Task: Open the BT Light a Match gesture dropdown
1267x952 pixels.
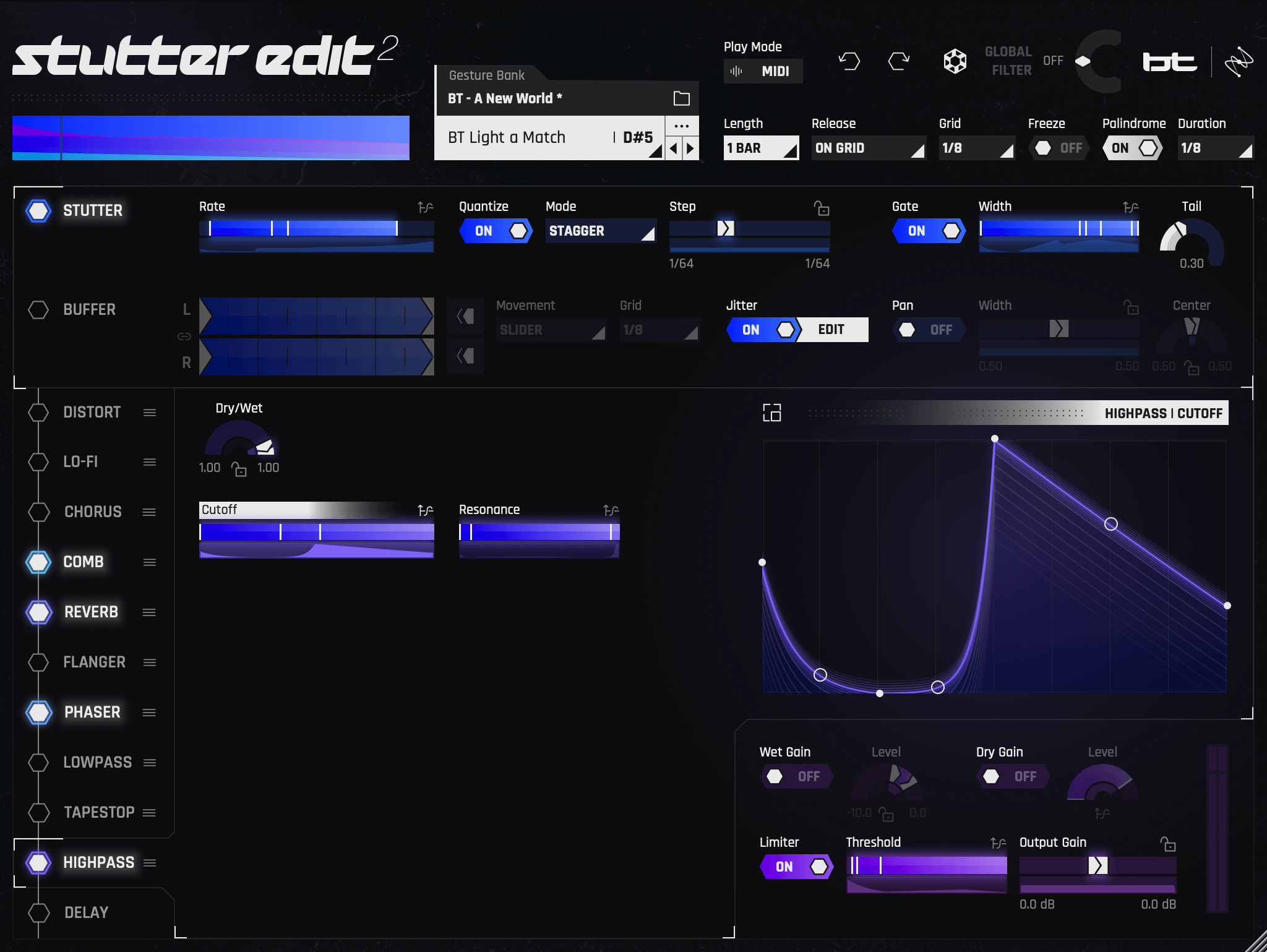Action: pos(549,138)
